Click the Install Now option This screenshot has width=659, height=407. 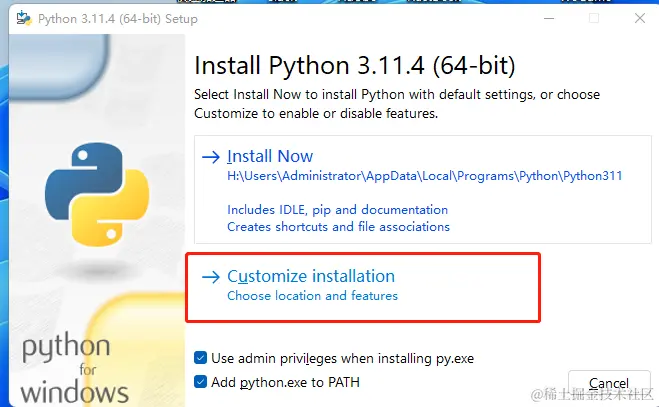point(423,190)
